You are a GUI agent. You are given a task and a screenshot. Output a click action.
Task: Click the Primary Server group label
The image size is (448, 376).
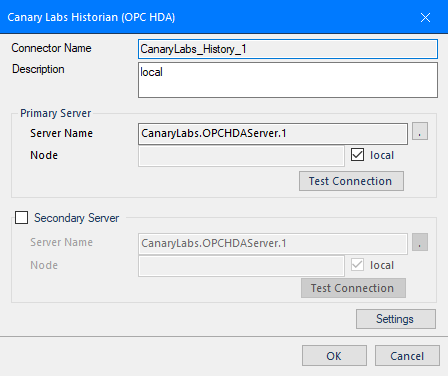coord(55,113)
